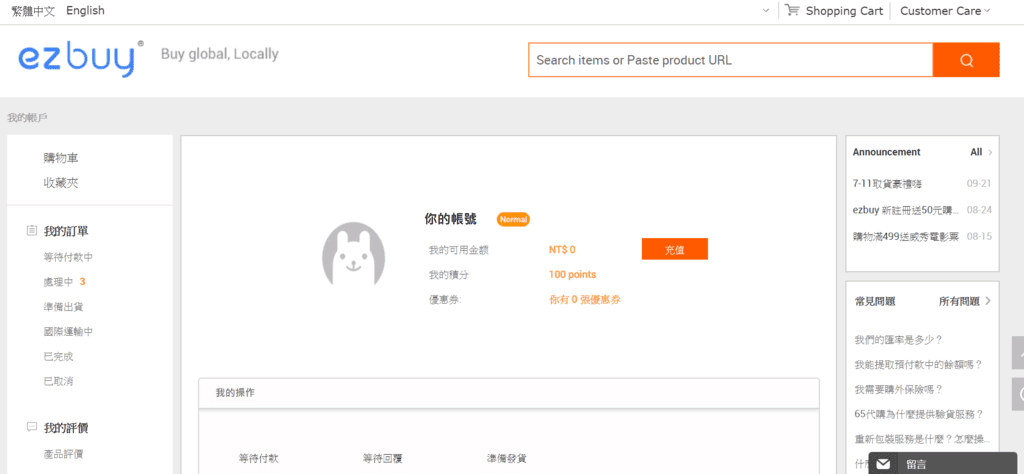Open the 7-11取貨豪禮嗨 announcement
This screenshot has width=1024, height=474.
coord(887,184)
